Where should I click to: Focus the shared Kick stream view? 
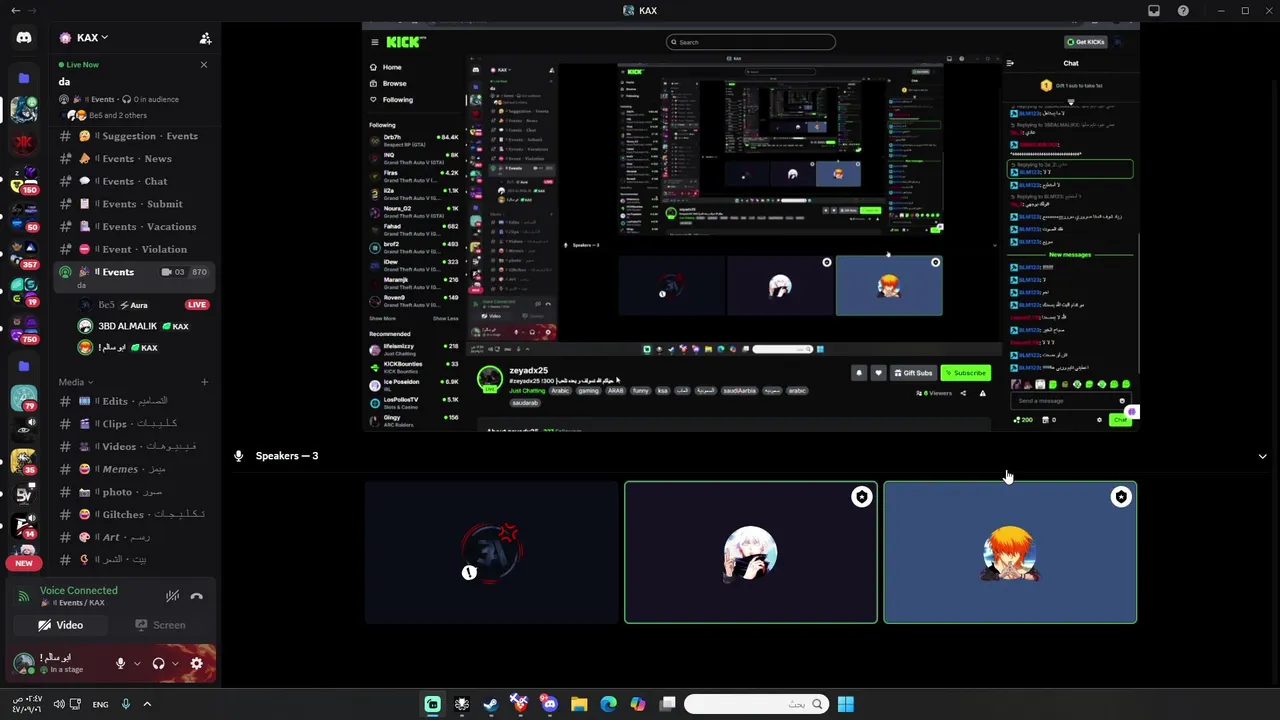750,228
